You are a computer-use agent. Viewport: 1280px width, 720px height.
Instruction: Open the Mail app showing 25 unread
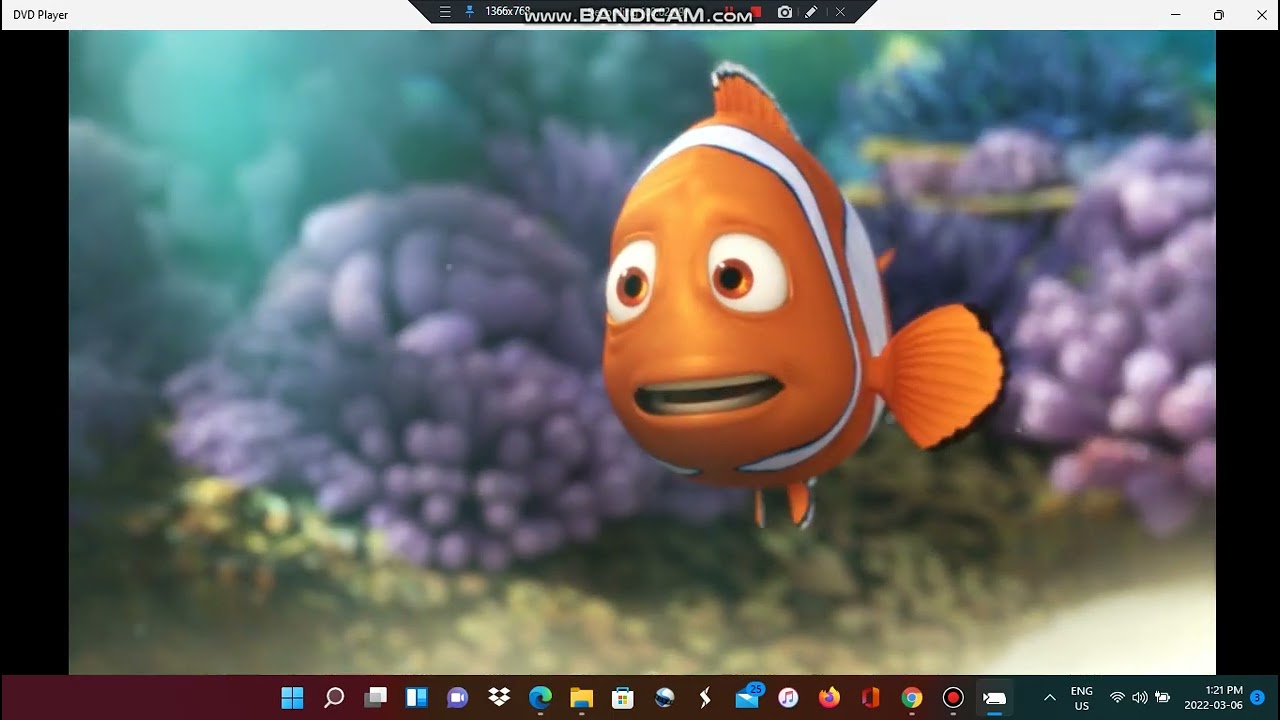pyautogui.click(x=747, y=698)
